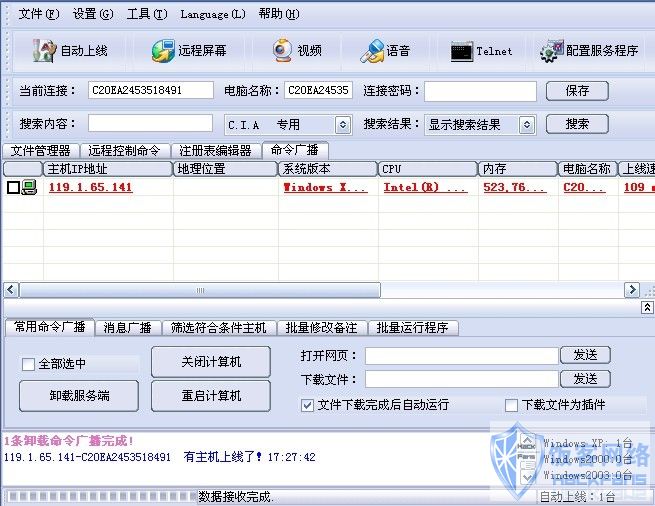The width and height of the screenshot is (655, 506).
Task: Click the host list right scroll arrow
Action: tap(631, 290)
